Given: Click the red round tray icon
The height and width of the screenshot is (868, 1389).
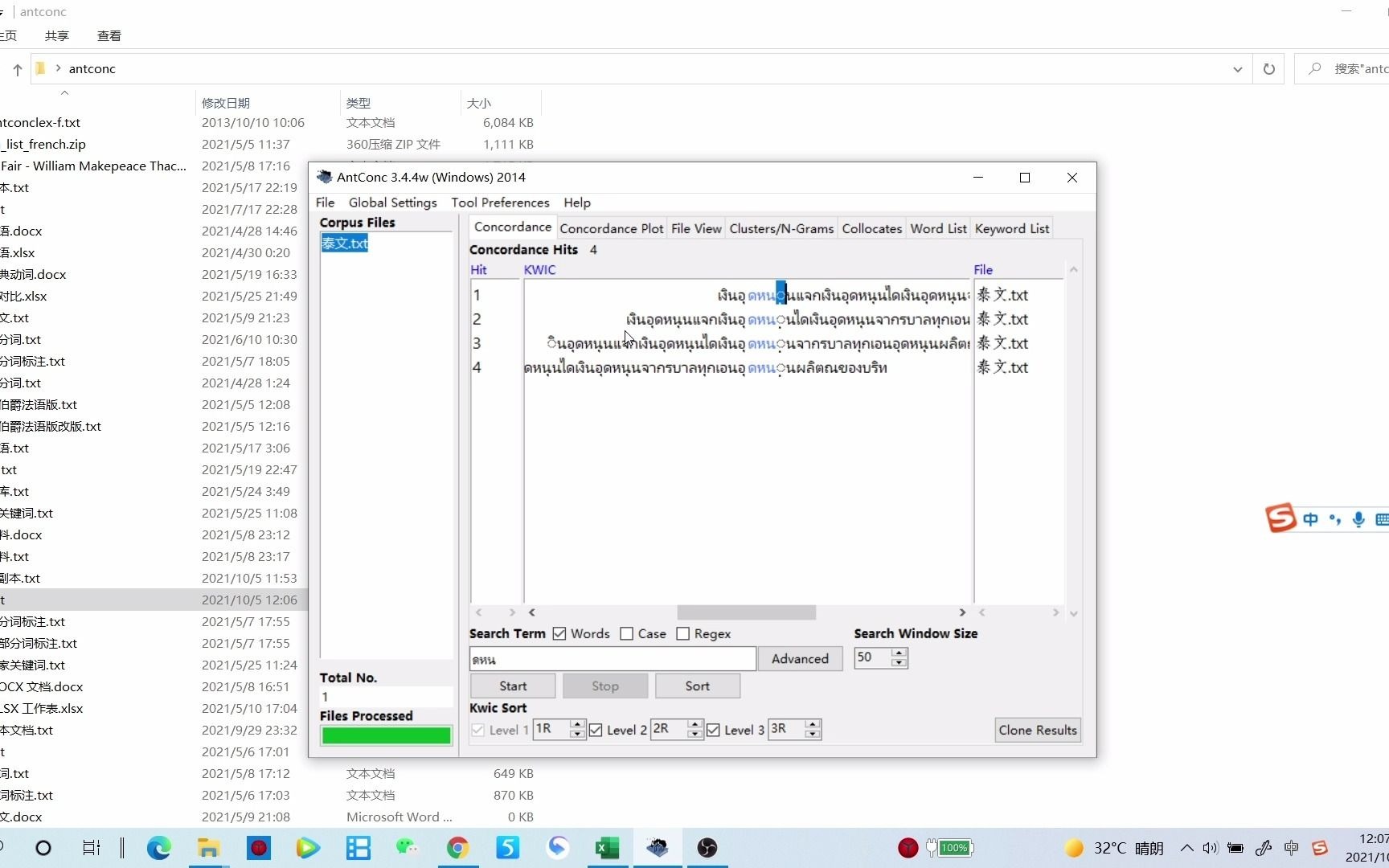Looking at the screenshot, I should [908, 848].
